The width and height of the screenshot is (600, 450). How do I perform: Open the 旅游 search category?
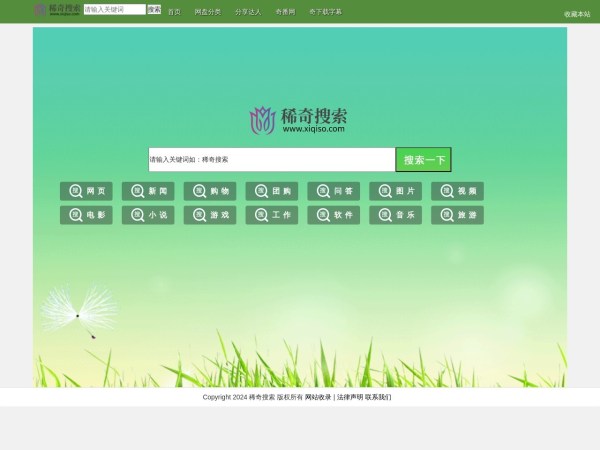457,215
